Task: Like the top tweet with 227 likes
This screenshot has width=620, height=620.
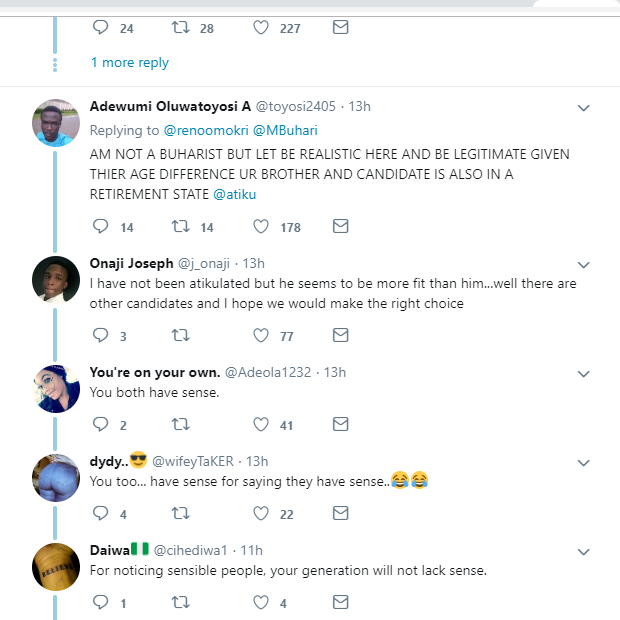Action: pos(261,28)
